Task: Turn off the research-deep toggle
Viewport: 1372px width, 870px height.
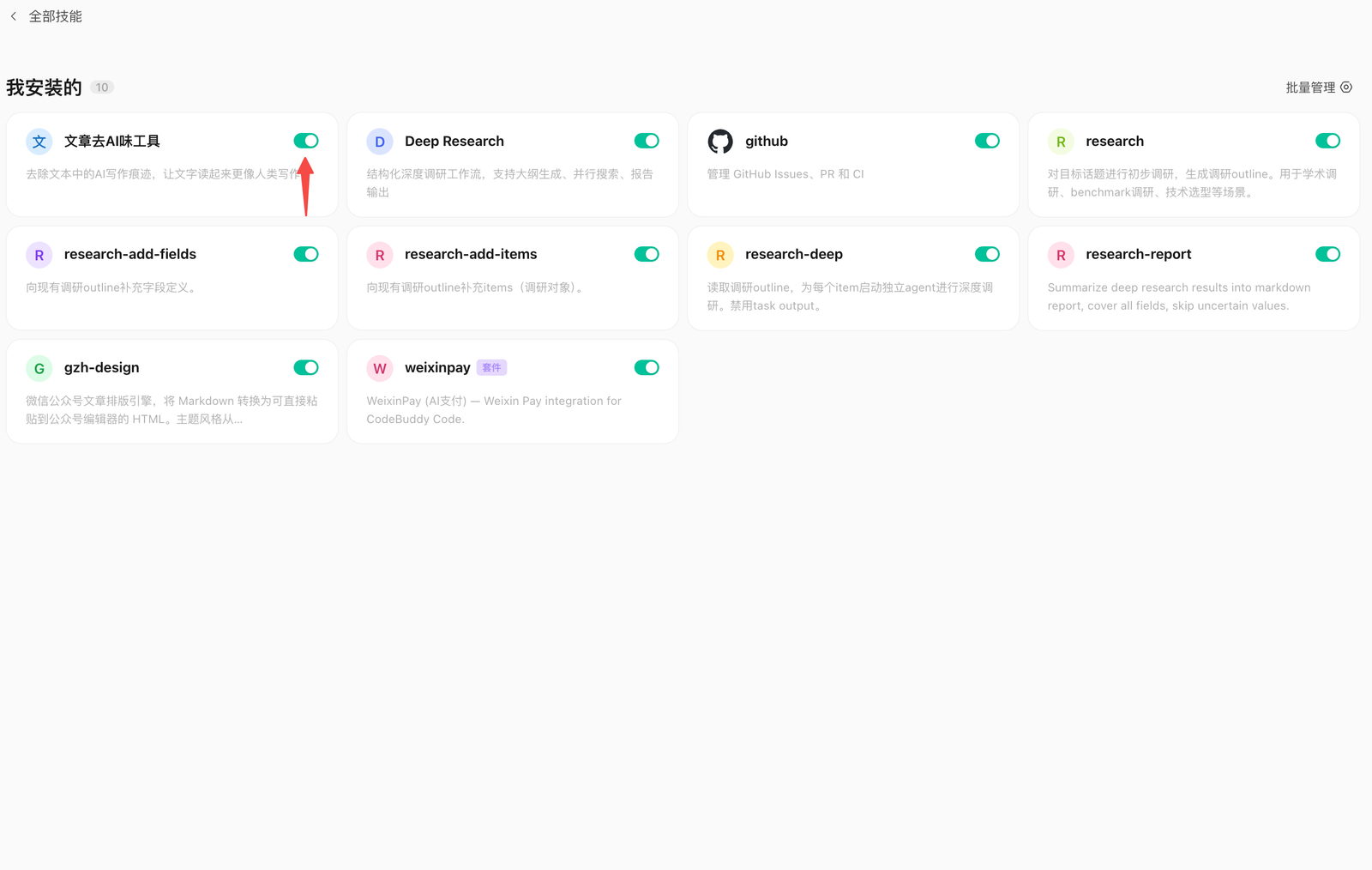Action: (987, 254)
